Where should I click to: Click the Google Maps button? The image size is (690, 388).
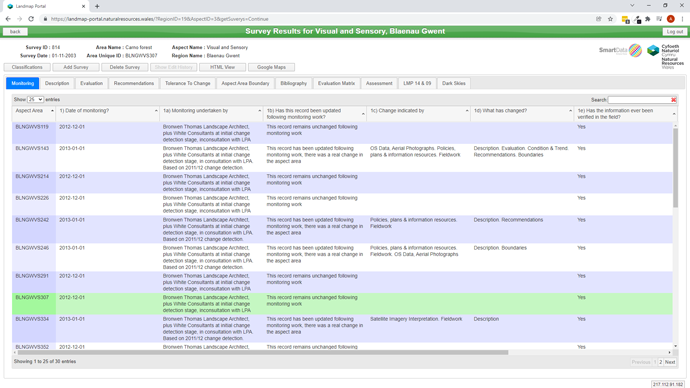coord(272,67)
